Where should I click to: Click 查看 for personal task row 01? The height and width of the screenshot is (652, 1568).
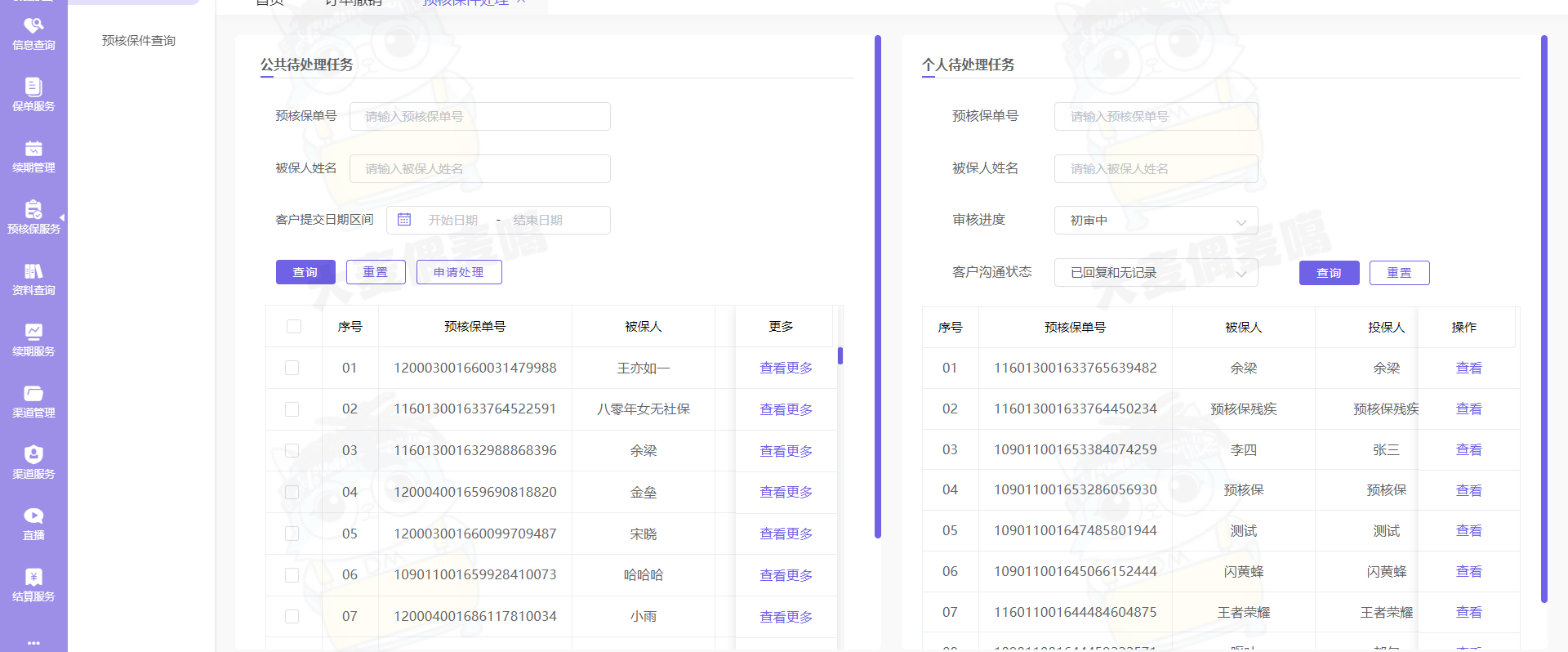tap(1468, 368)
